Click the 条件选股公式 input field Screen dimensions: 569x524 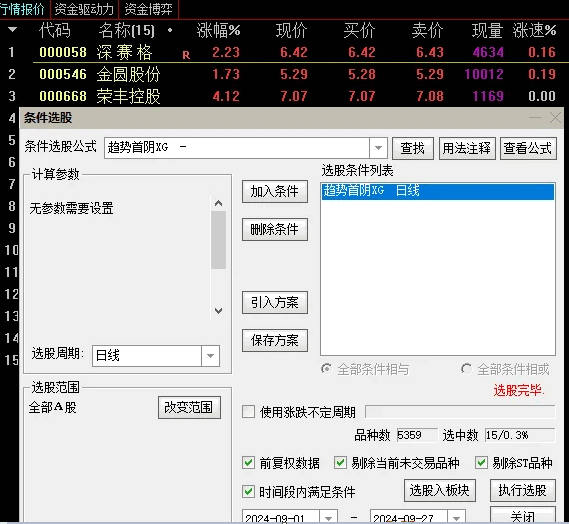(237, 148)
